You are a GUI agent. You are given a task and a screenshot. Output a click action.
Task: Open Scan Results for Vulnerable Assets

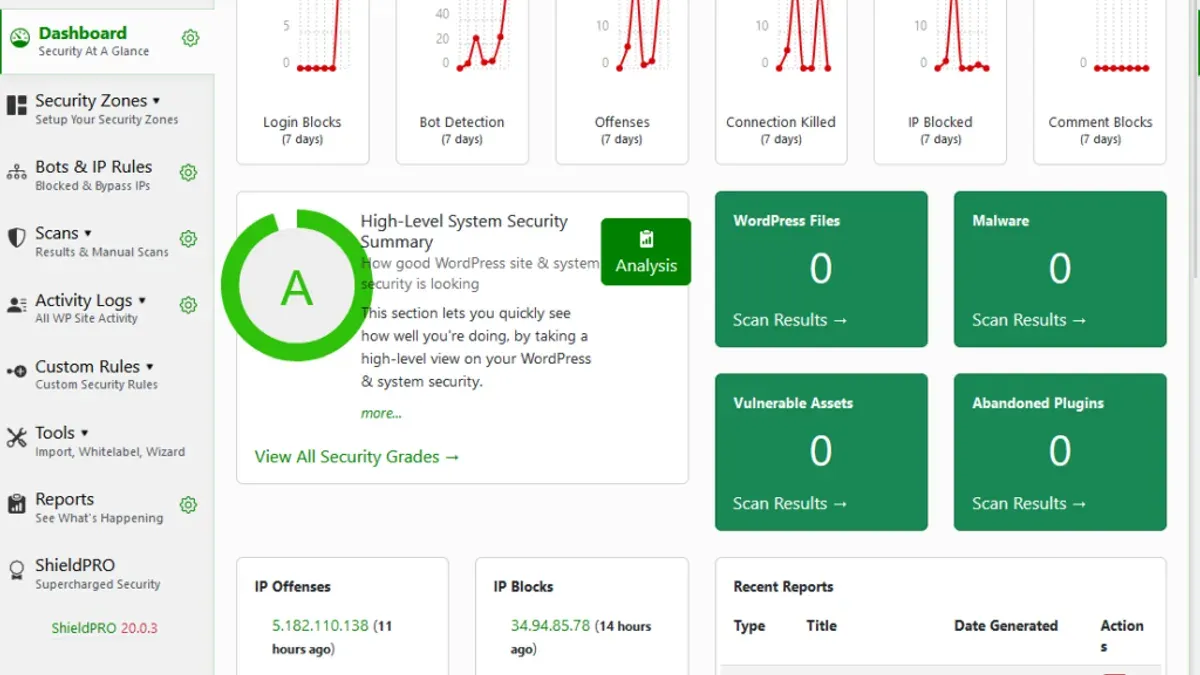click(x=790, y=503)
